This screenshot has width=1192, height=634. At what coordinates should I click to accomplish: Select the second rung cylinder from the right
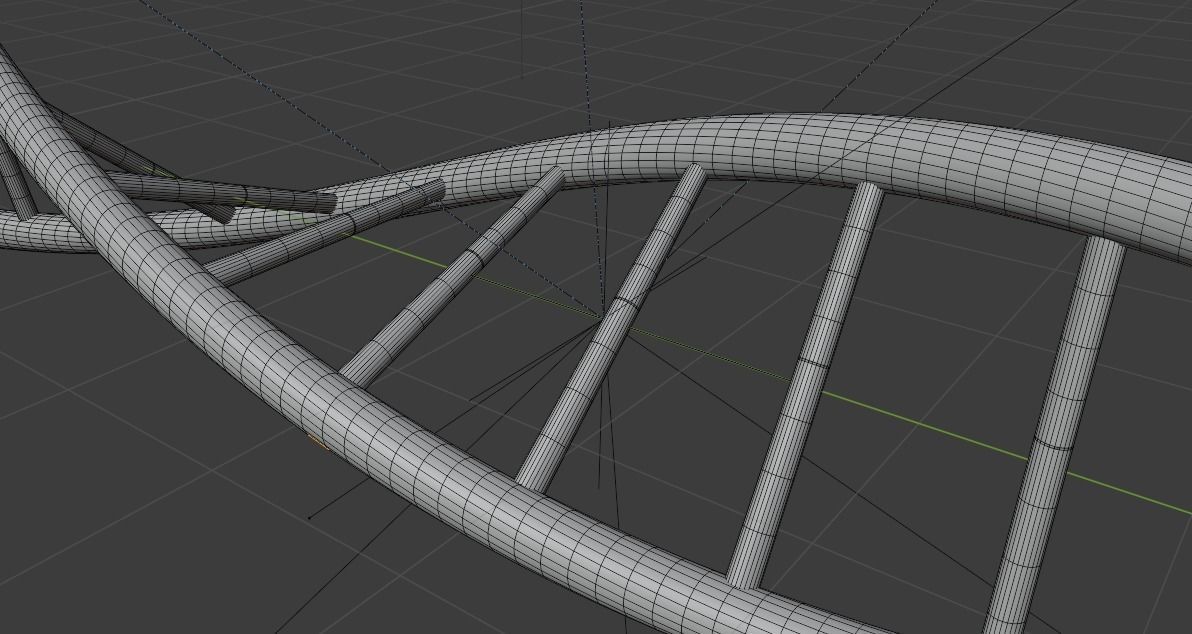(807, 384)
